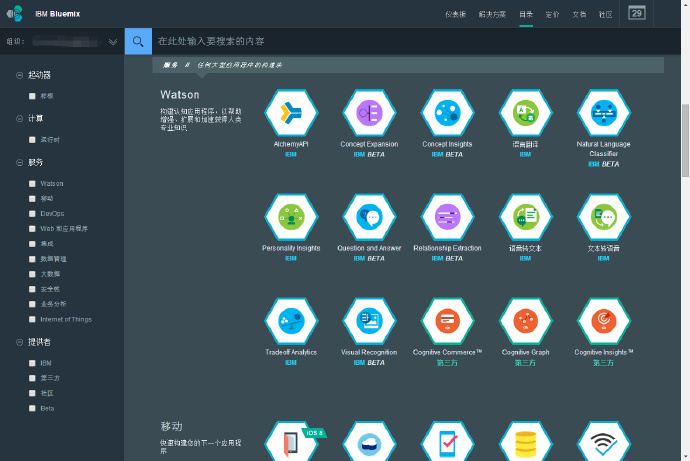Open the phone checkmark tile in 移动 row
The image size is (690, 461).
tap(447, 441)
